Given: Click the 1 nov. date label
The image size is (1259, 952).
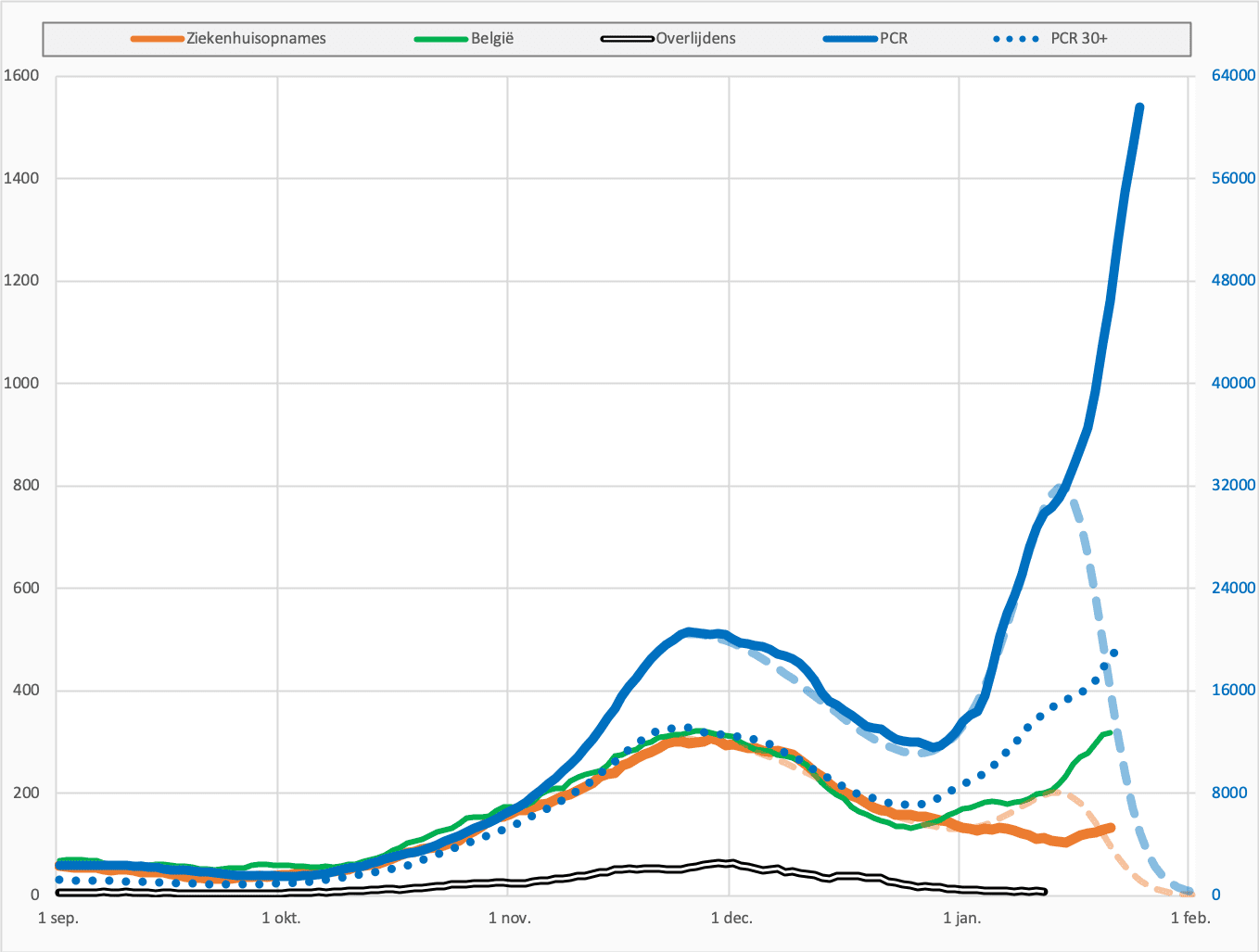Looking at the screenshot, I should click(510, 919).
